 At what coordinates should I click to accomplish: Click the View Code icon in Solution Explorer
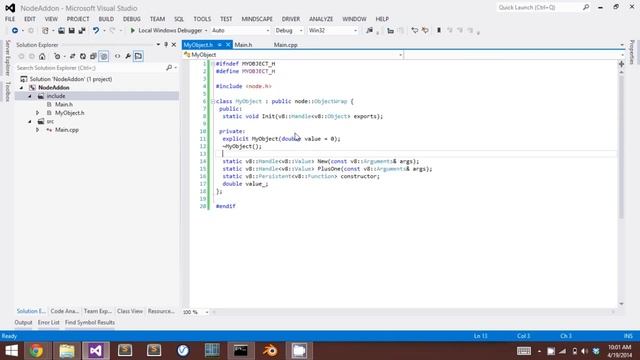(x=118, y=56)
